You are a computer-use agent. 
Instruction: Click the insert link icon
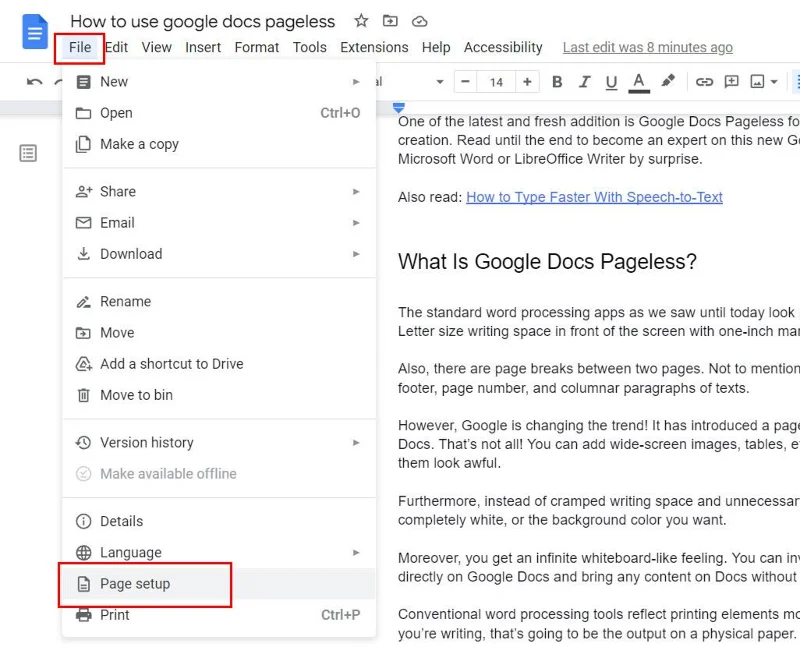click(x=704, y=82)
